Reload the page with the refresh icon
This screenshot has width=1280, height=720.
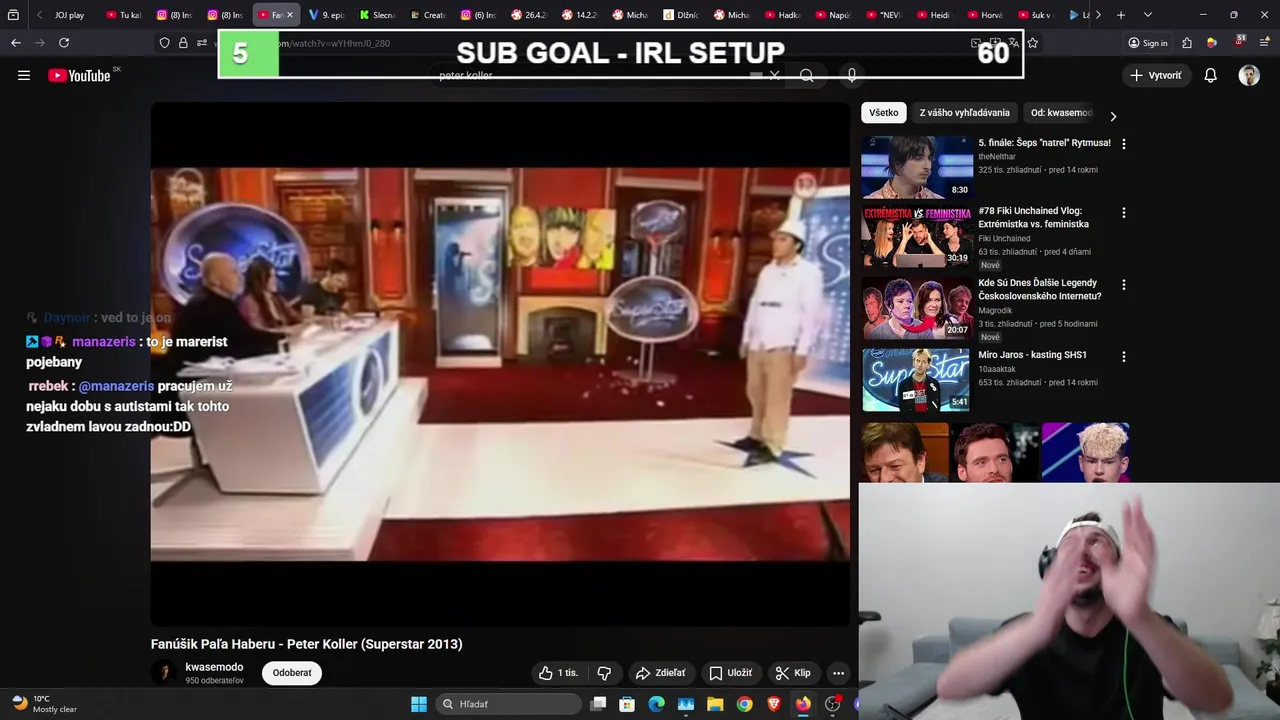64,43
